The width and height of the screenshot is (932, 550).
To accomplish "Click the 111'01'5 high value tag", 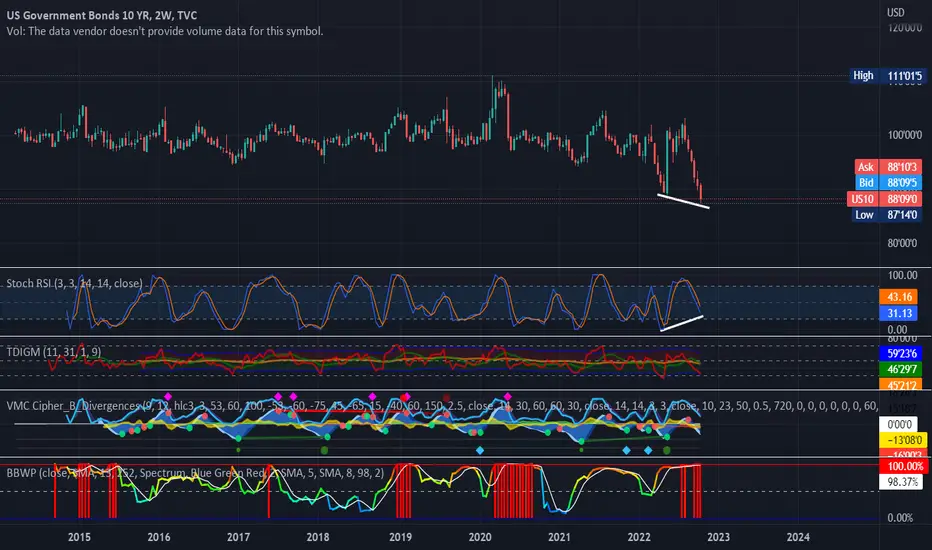I will [905, 76].
